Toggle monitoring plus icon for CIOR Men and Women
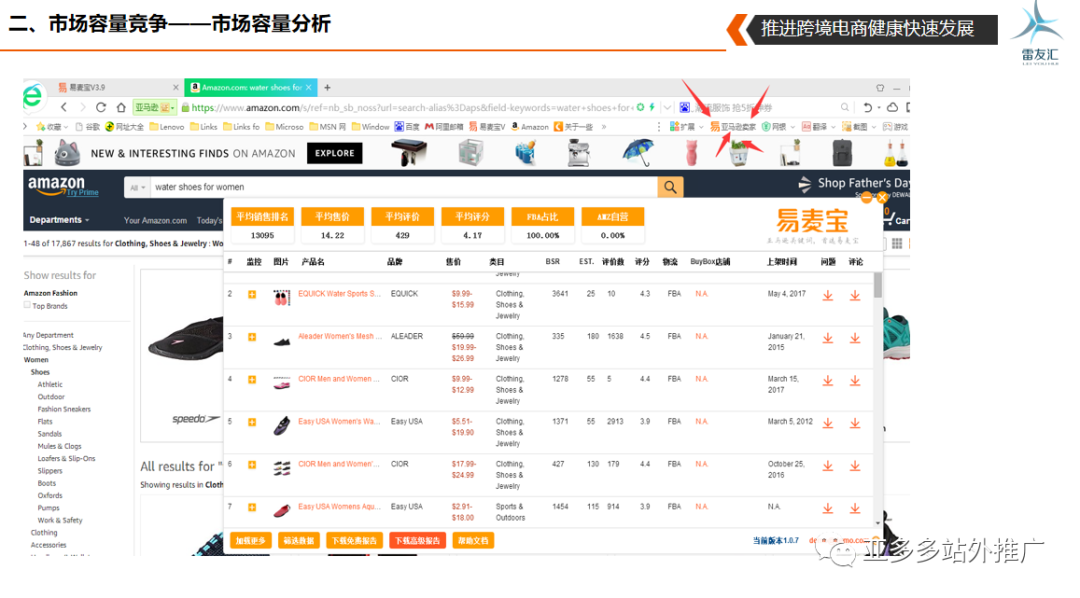Viewport: 1080px width, 598px height. click(x=251, y=377)
